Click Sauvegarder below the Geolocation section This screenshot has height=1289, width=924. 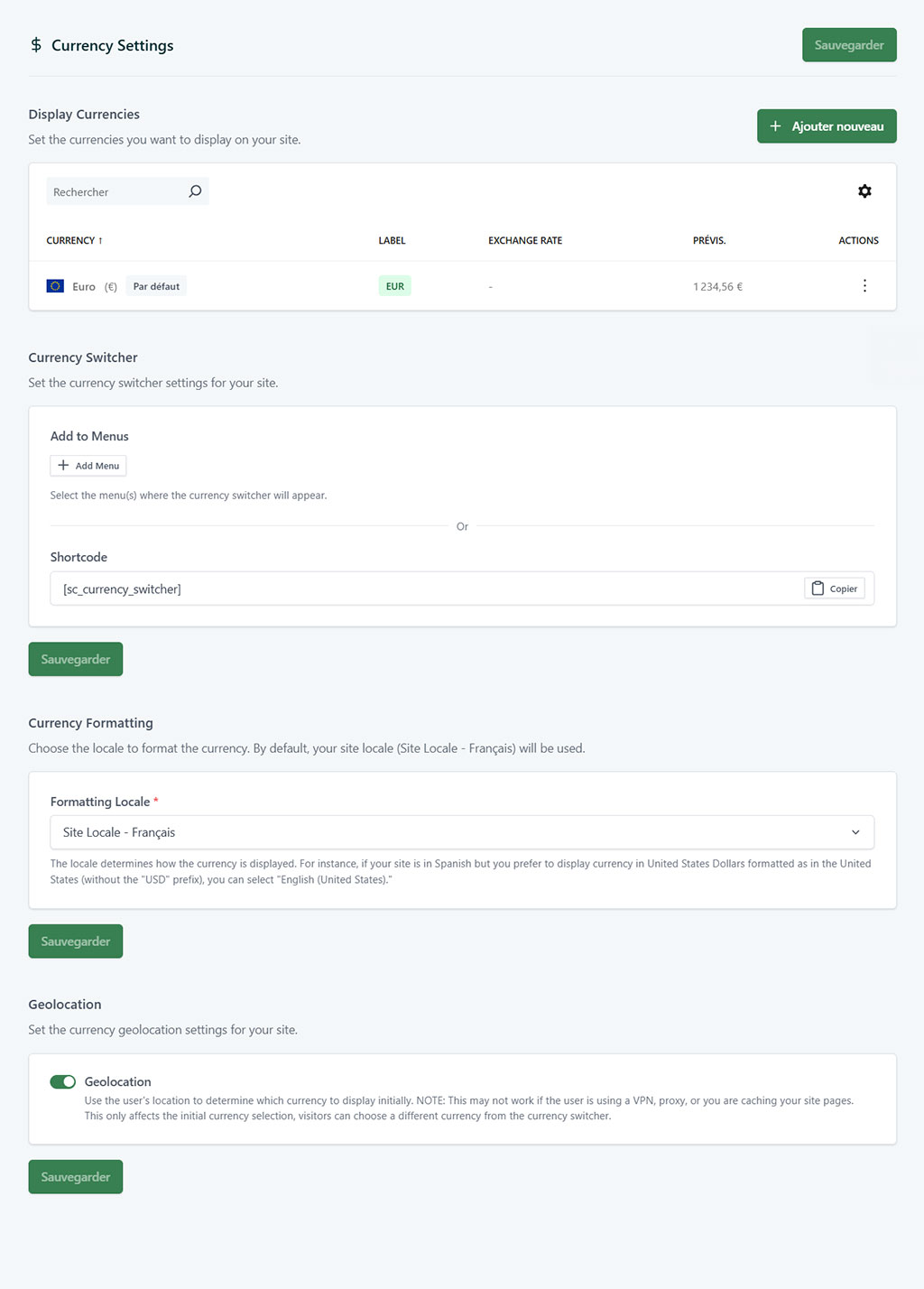(x=75, y=1176)
